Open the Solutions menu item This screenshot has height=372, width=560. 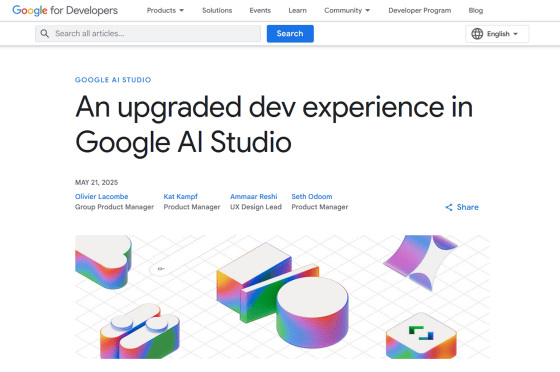217,10
